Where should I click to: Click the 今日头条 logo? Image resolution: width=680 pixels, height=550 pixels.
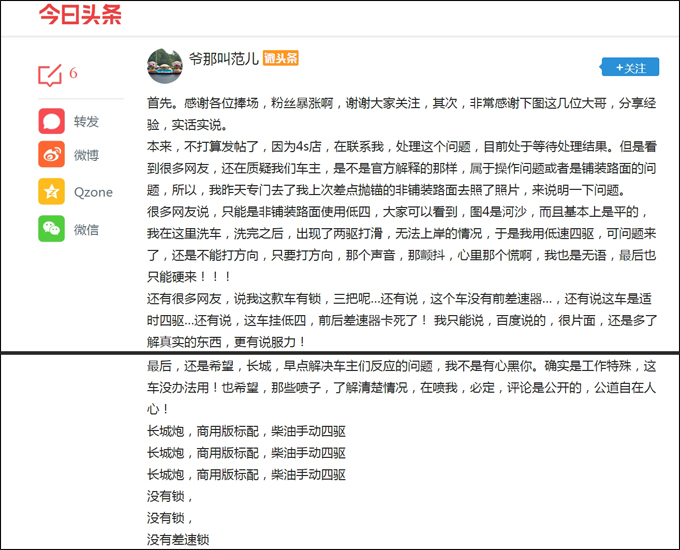point(80,14)
